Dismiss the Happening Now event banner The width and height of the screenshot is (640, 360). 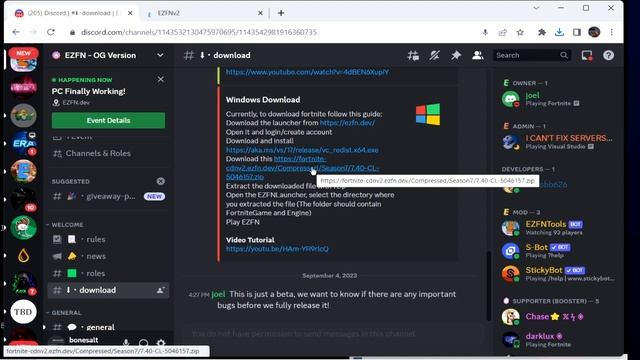161,79
